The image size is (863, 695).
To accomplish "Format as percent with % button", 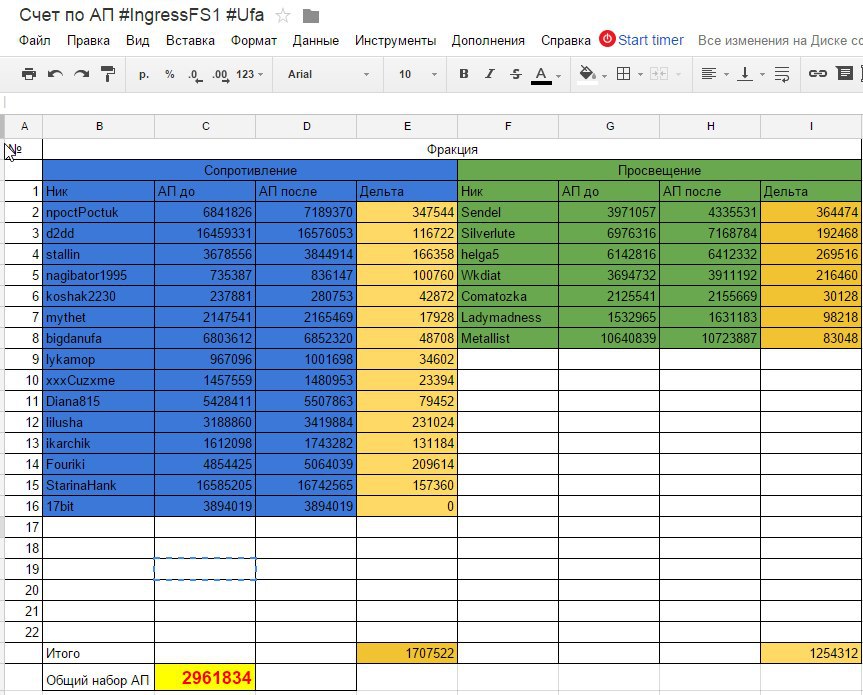I will 170,74.
